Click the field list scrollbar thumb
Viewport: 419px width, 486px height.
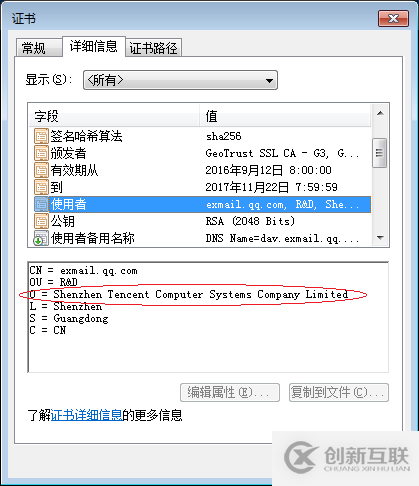[380, 153]
